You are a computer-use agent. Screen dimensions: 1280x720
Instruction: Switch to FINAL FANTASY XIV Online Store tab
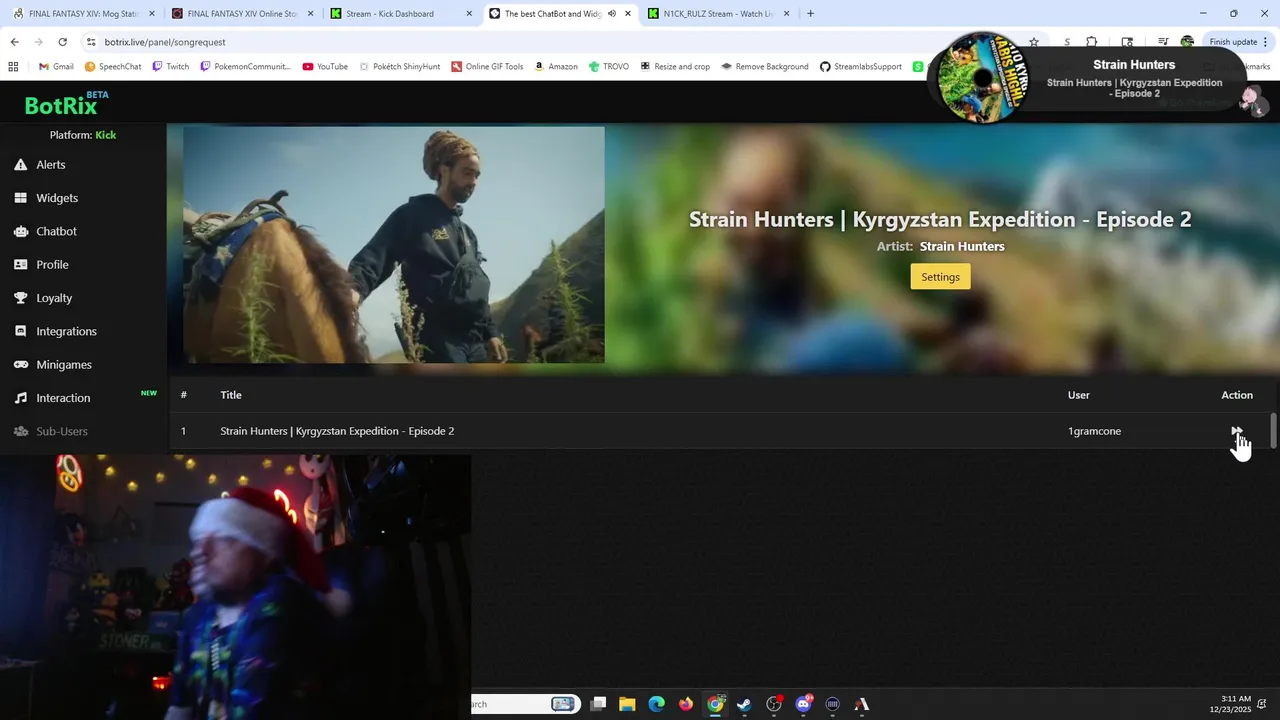pyautogui.click(x=242, y=14)
